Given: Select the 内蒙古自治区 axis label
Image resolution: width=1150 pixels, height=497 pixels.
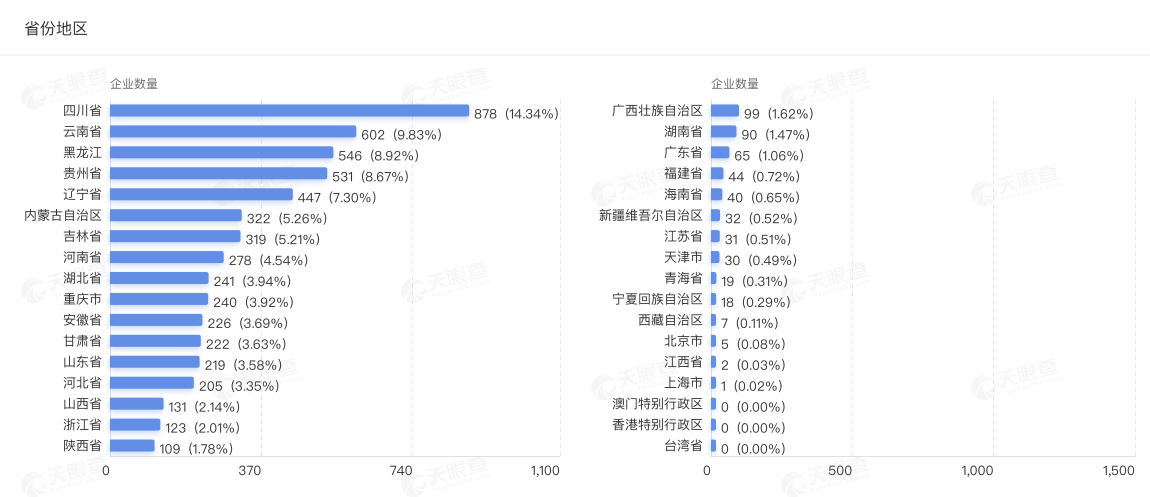Looking at the screenshot, I should pyautogui.click(x=62, y=216).
